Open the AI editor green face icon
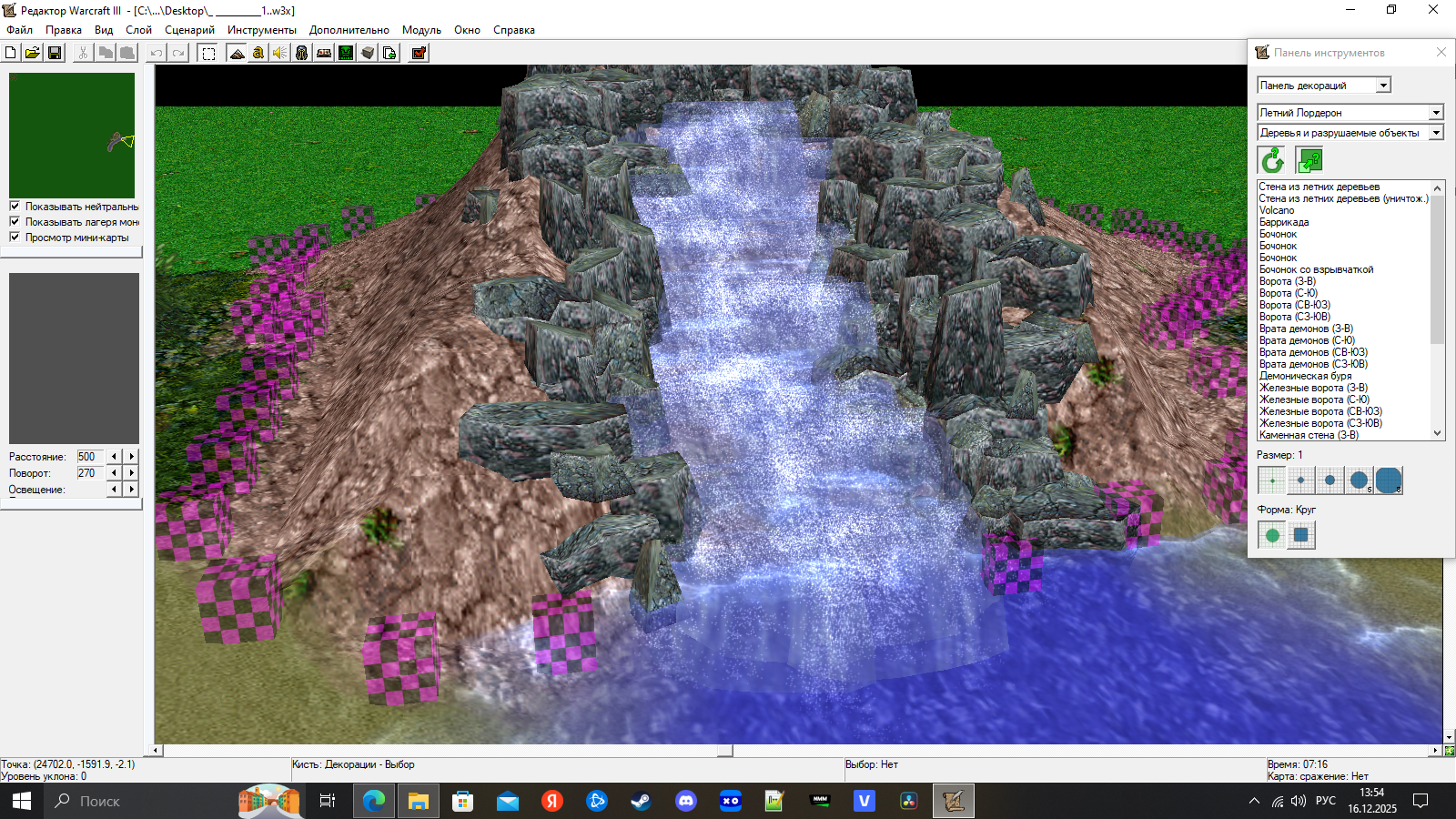This screenshot has height=819, width=1456. point(346,53)
